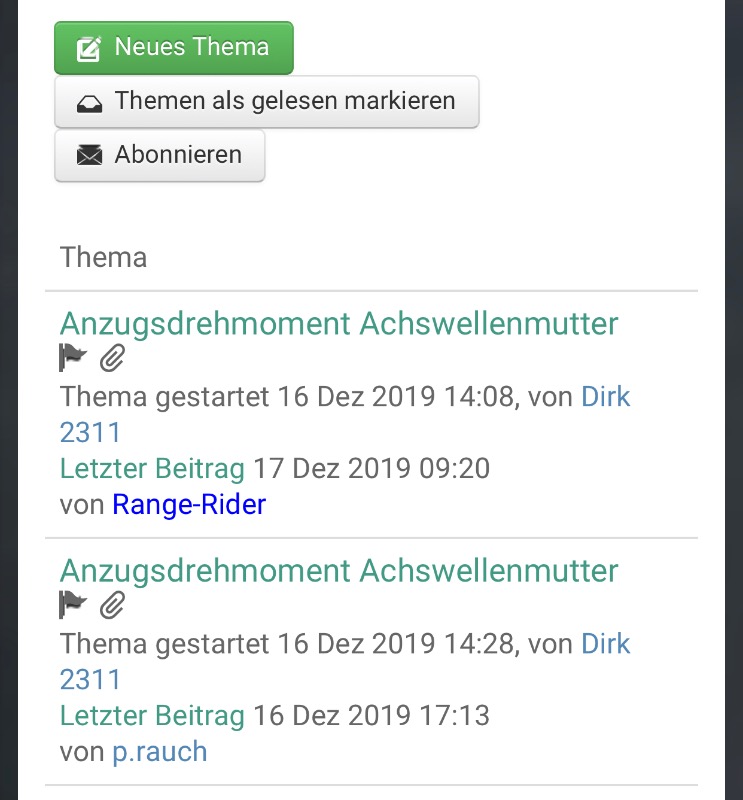Go to Letzter Beitrag of second topic
The image size is (743, 800).
tap(152, 715)
